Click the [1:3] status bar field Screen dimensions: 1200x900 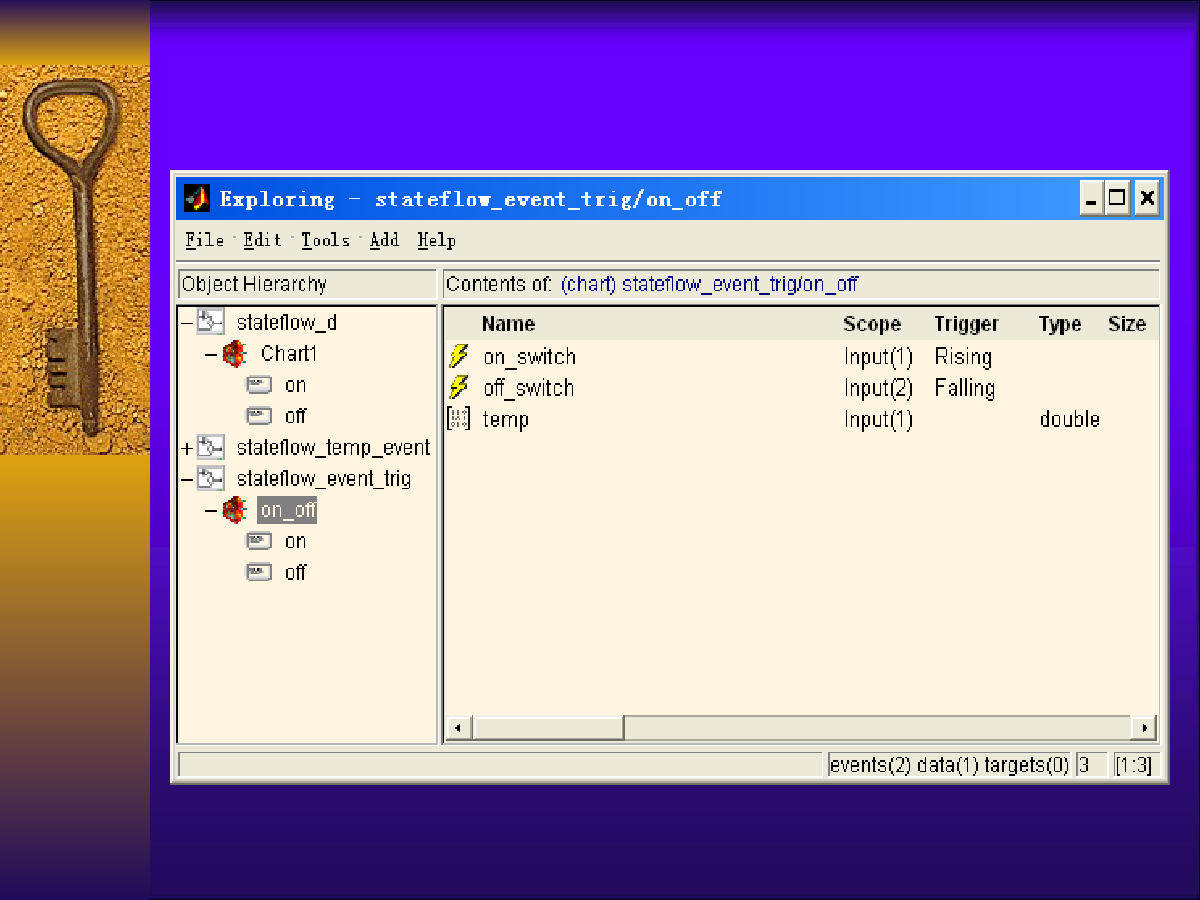coord(1134,765)
